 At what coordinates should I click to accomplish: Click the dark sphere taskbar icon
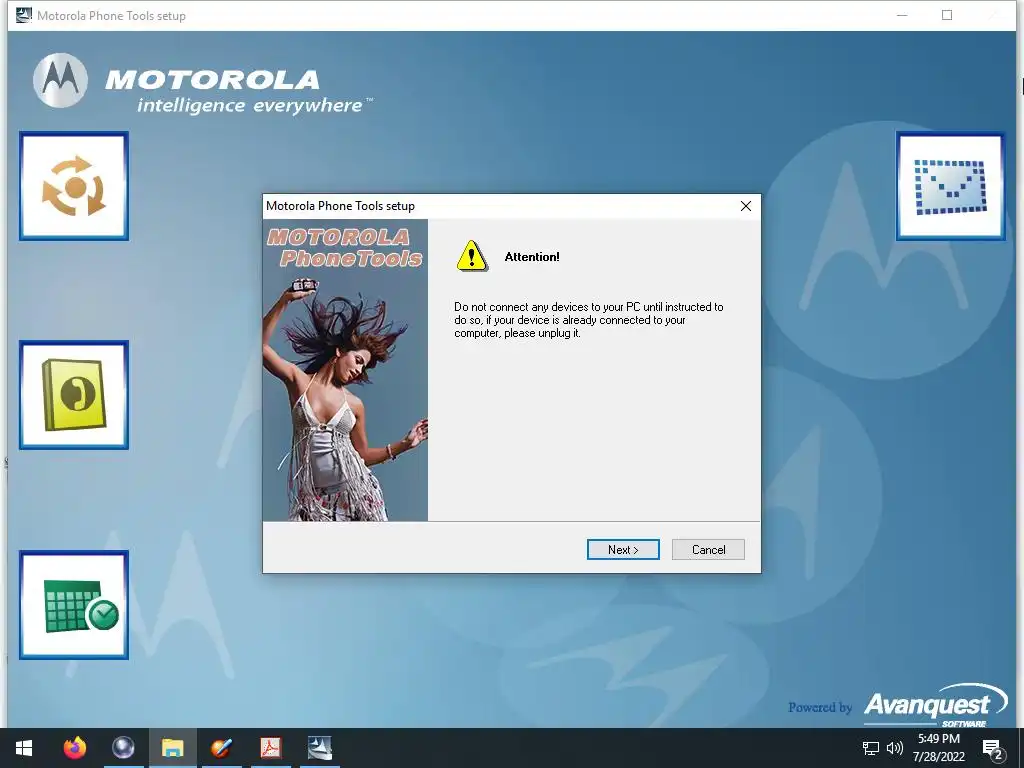pos(123,748)
